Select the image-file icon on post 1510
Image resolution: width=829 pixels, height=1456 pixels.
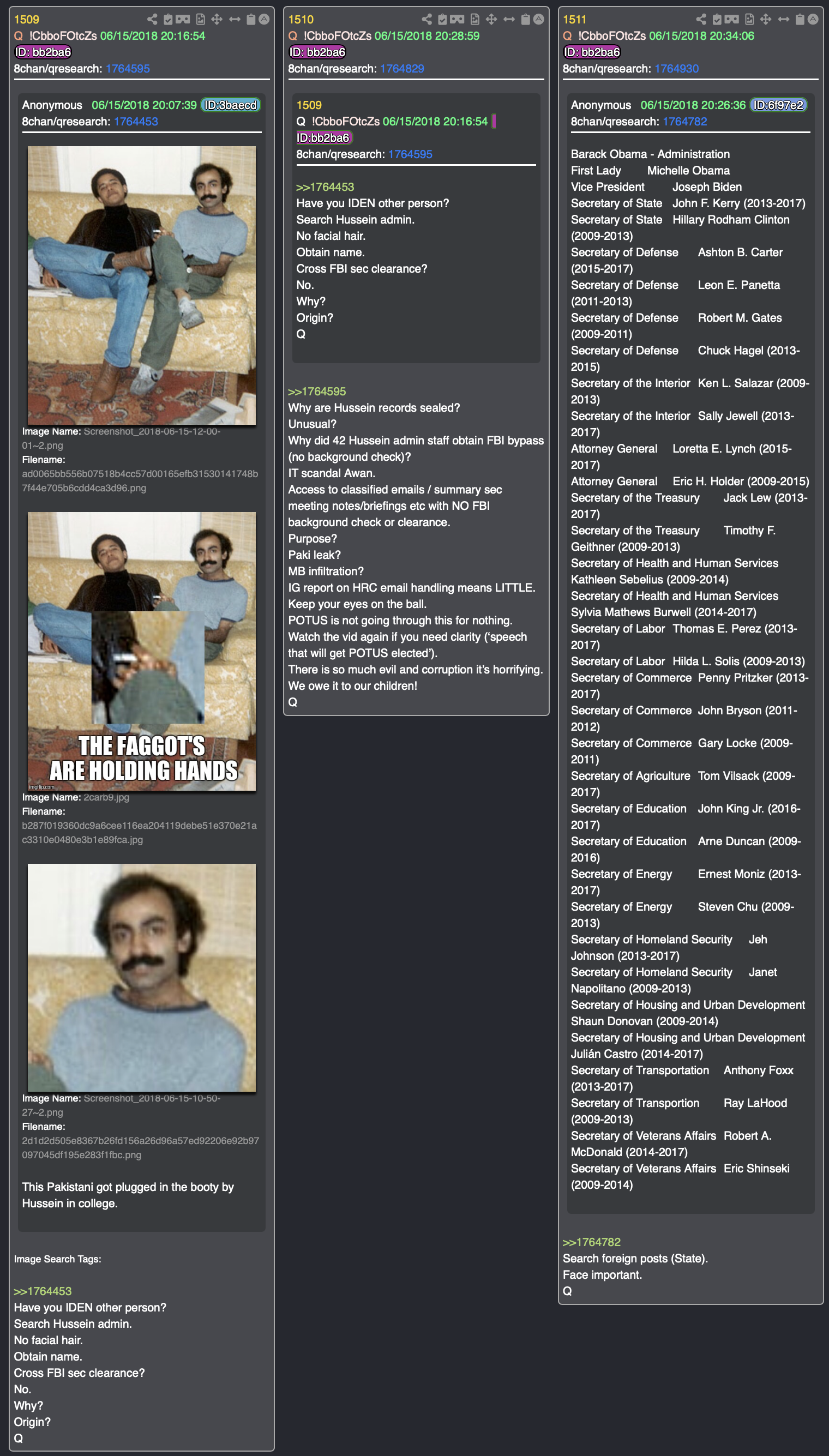(x=475, y=19)
